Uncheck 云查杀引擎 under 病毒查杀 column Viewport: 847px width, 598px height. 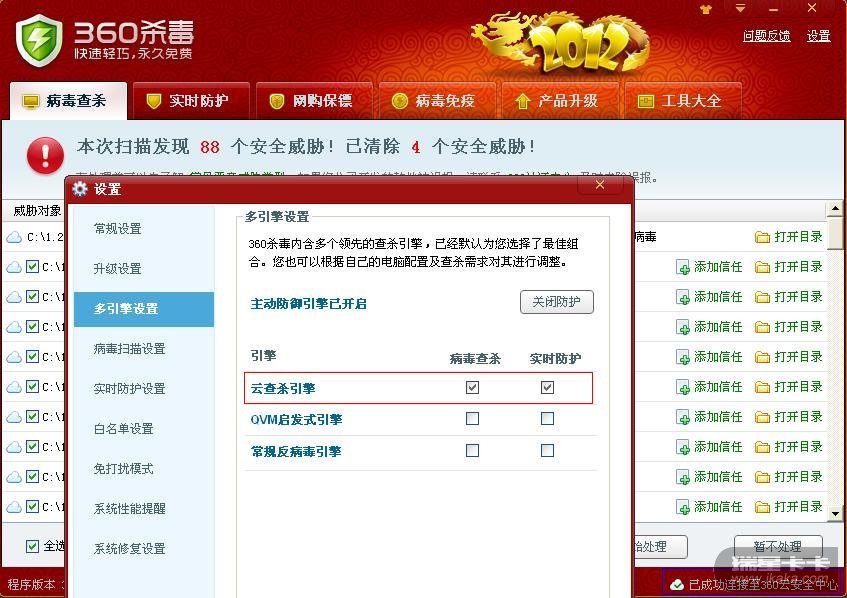coord(472,387)
